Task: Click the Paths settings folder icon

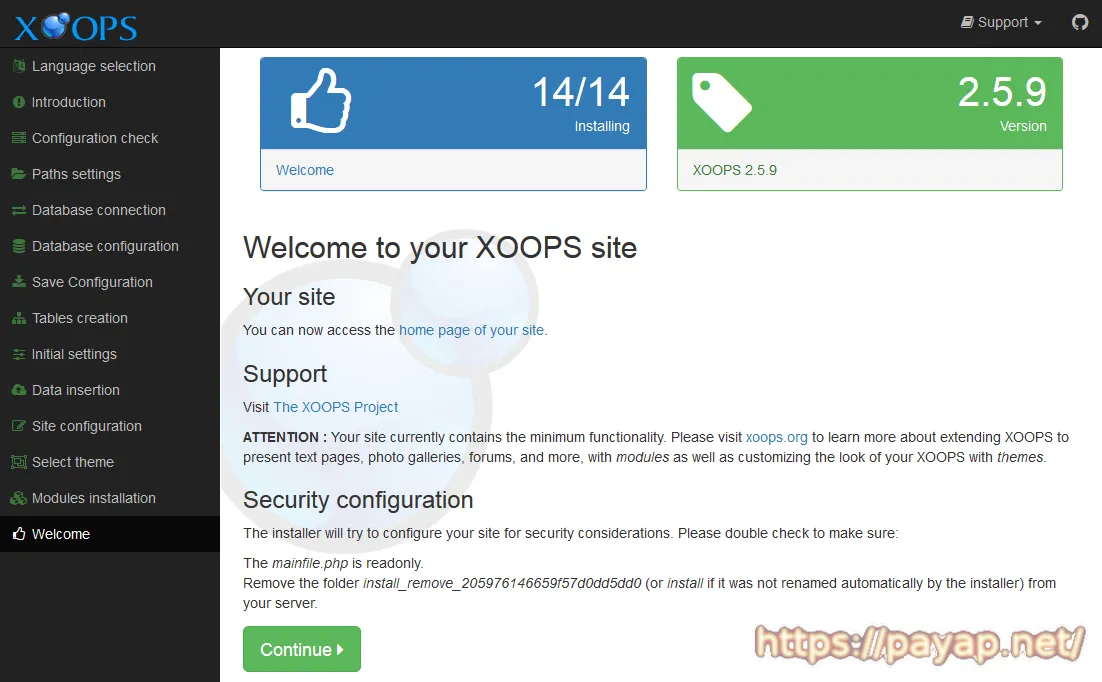Action: pyautogui.click(x=19, y=174)
